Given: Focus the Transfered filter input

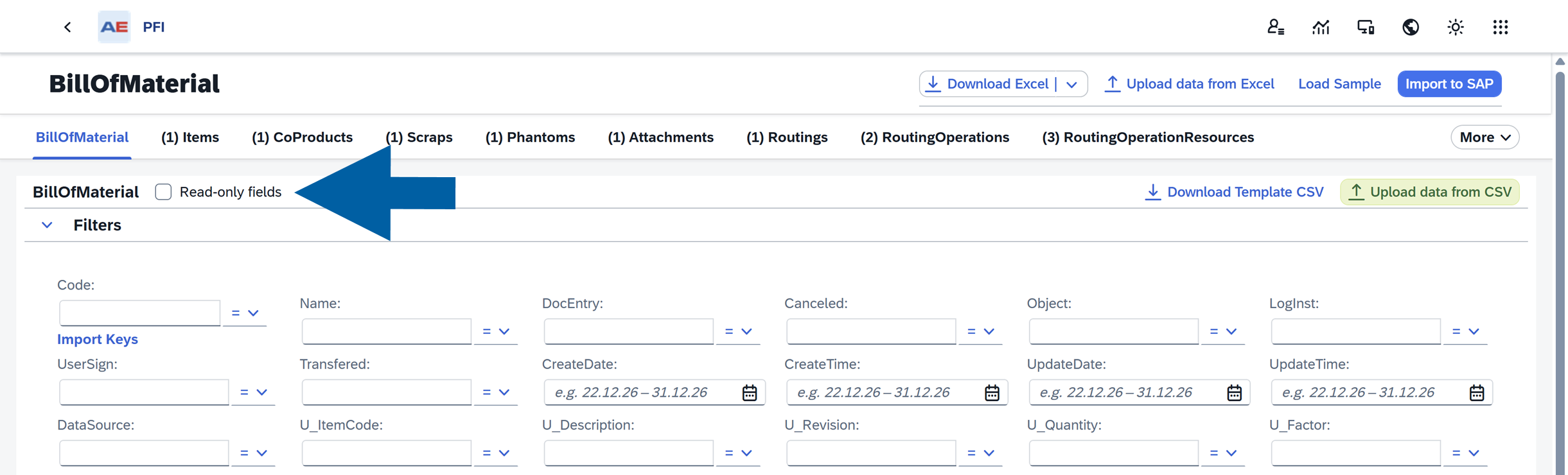Looking at the screenshot, I should coord(386,392).
